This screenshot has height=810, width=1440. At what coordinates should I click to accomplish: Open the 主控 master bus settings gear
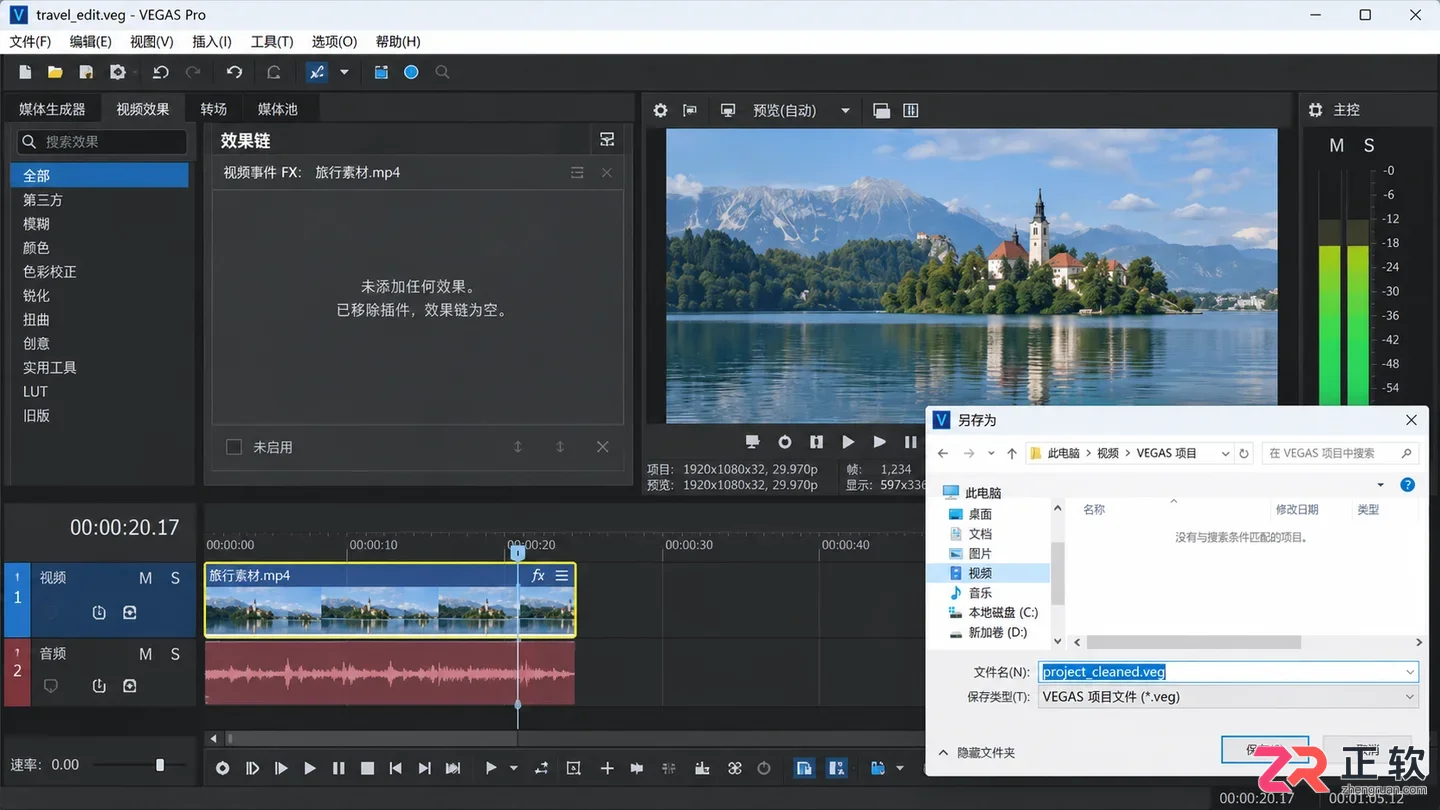(x=1316, y=110)
